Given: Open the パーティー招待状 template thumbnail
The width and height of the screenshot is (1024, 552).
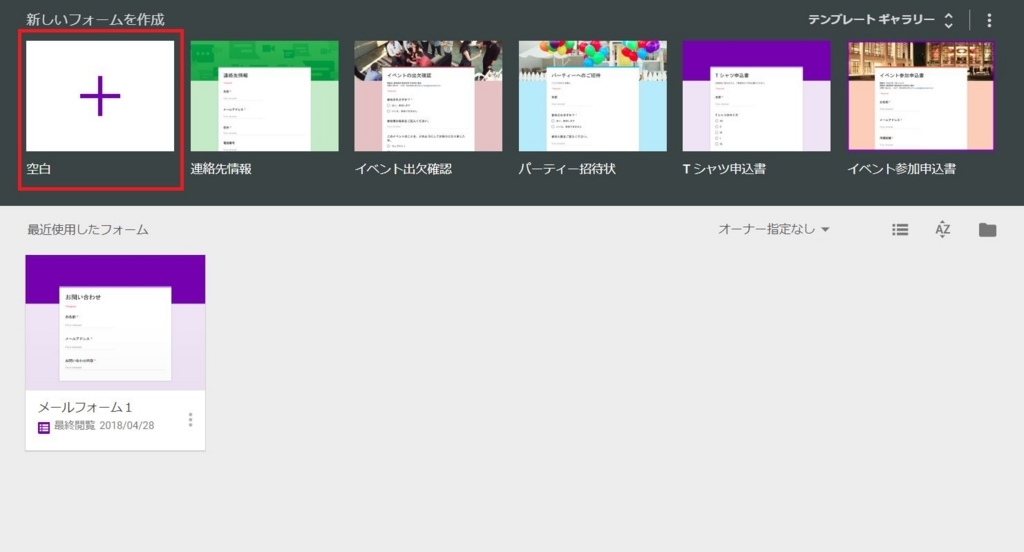Looking at the screenshot, I should 593,96.
